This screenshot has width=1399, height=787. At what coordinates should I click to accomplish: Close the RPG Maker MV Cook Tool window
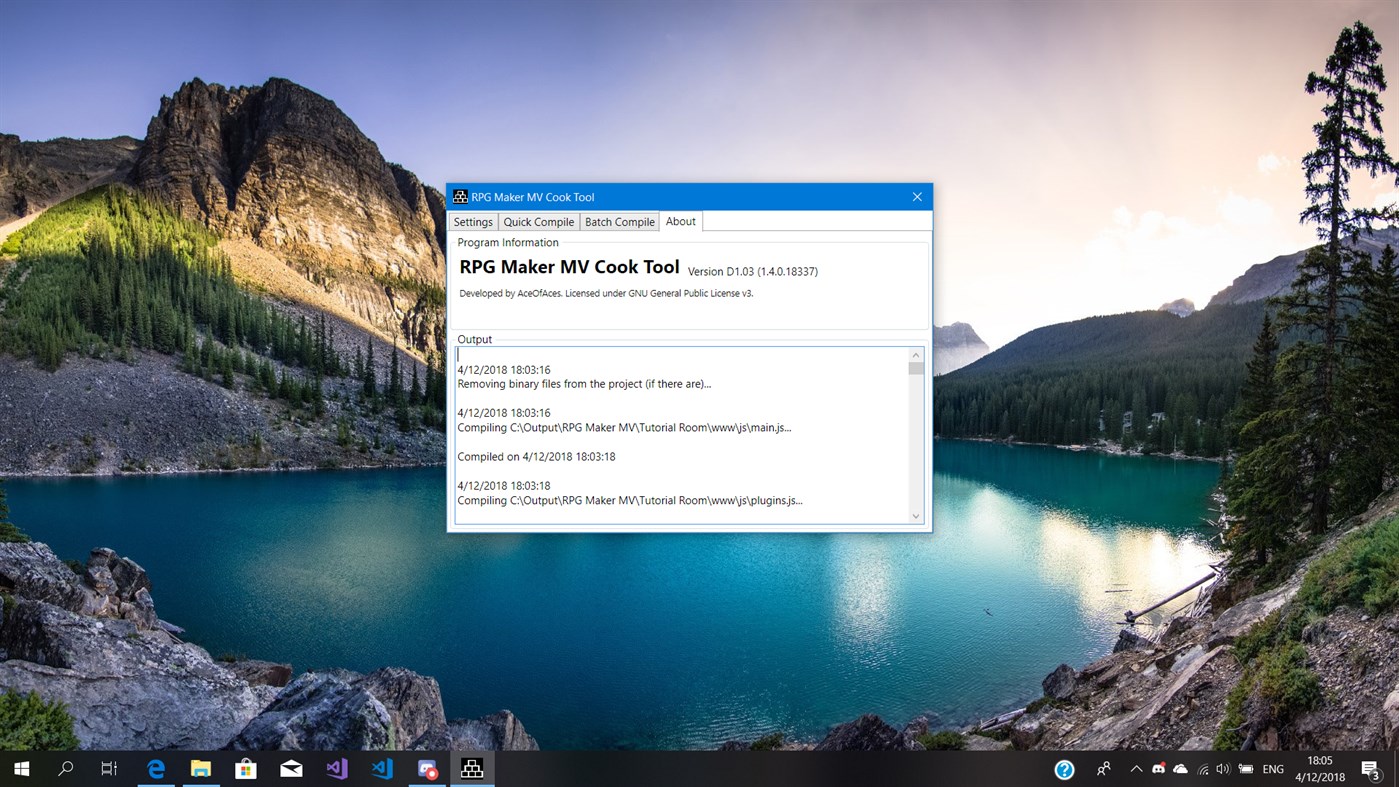point(917,197)
